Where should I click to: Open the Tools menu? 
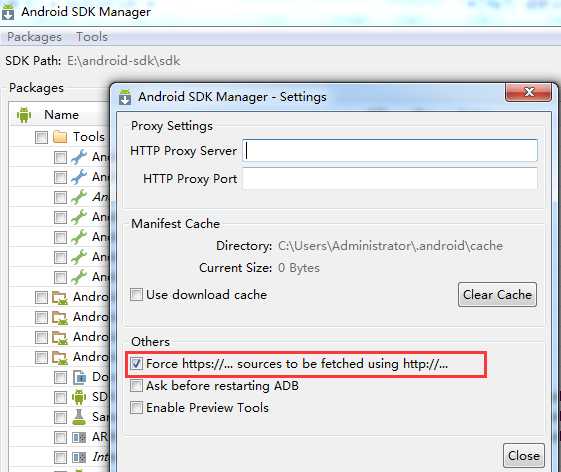pos(92,37)
